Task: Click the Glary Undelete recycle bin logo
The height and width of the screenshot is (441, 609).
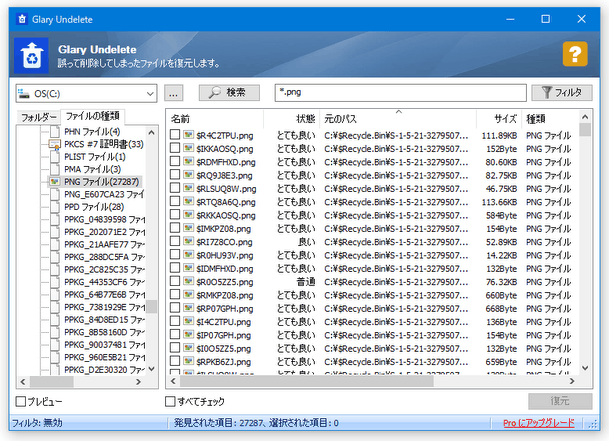Action: pyautogui.click(x=31, y=56)
